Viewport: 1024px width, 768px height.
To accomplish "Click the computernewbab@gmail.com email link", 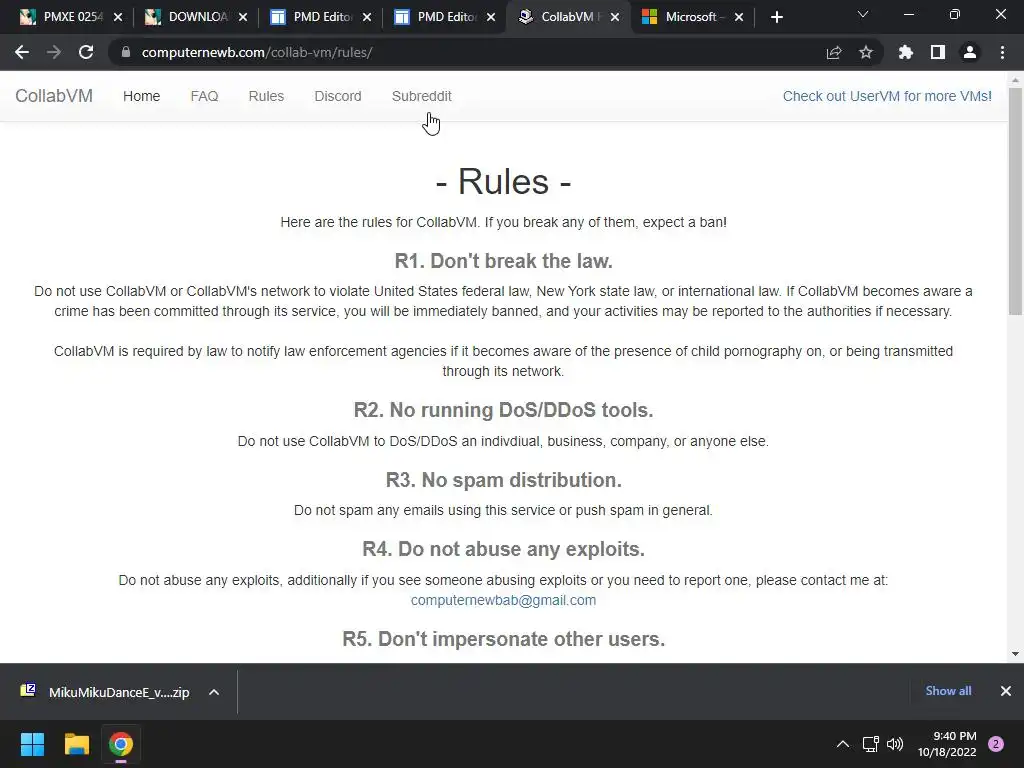I will pyautogui.click(x=503, y=600).
